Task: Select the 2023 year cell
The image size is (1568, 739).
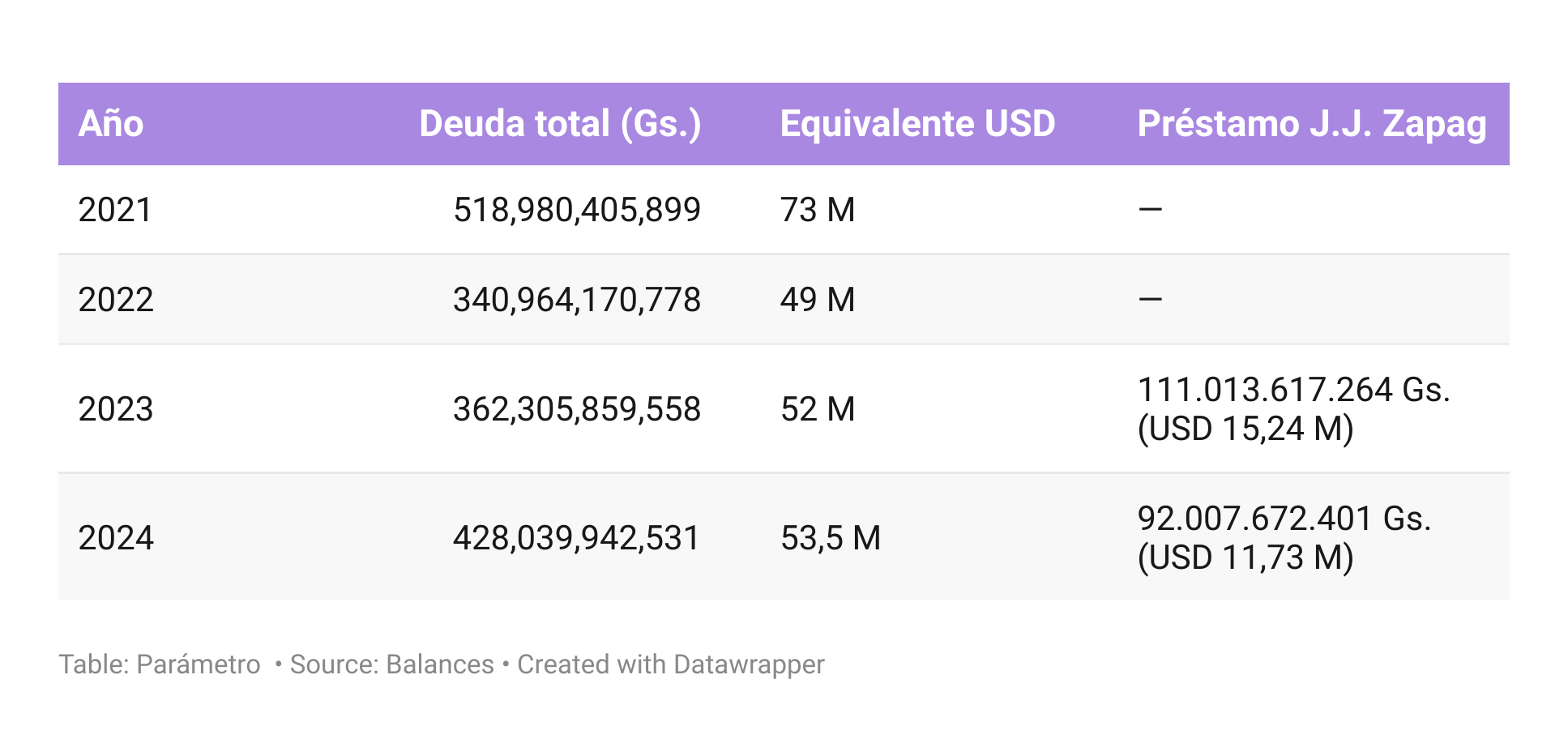Action: pos(116,409)
